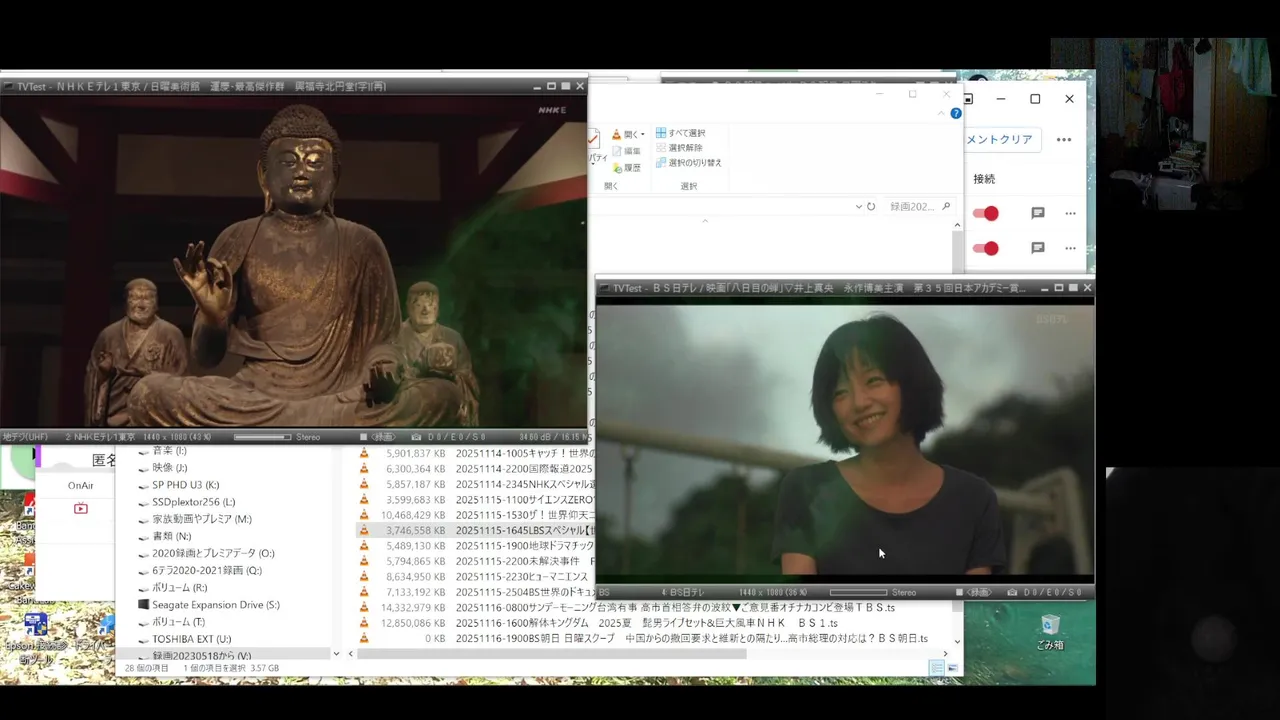Image resolution: width=1280 pixels, height=720 pixels.
Task: Switch Explorer to details view icon
Action: tap(937, 668)
